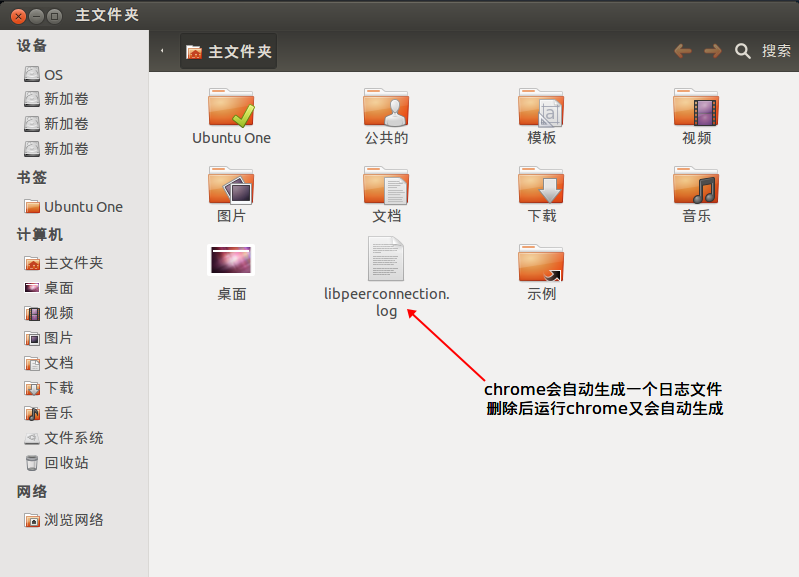
Task: Open the Ubuntu One folder icon
Action: (x=231, y=108)
